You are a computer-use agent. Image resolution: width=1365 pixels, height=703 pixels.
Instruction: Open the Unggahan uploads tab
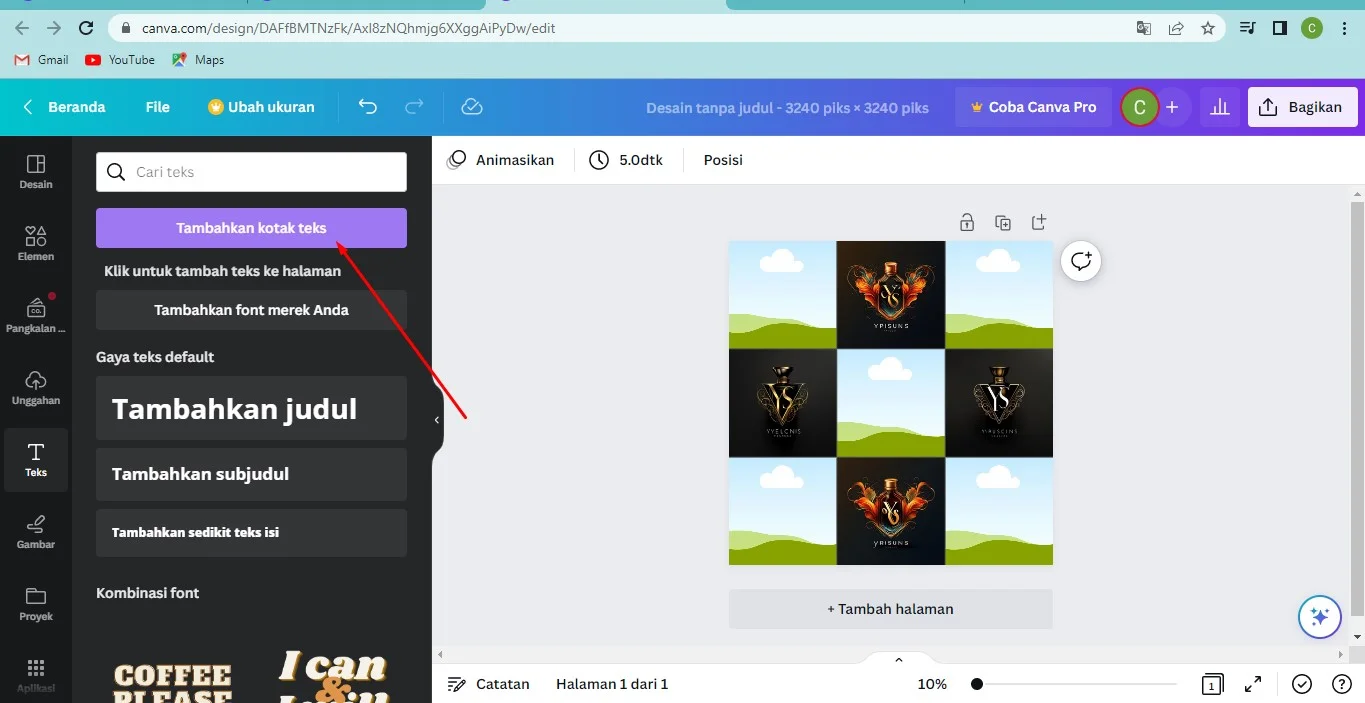[x=36, y=387]
